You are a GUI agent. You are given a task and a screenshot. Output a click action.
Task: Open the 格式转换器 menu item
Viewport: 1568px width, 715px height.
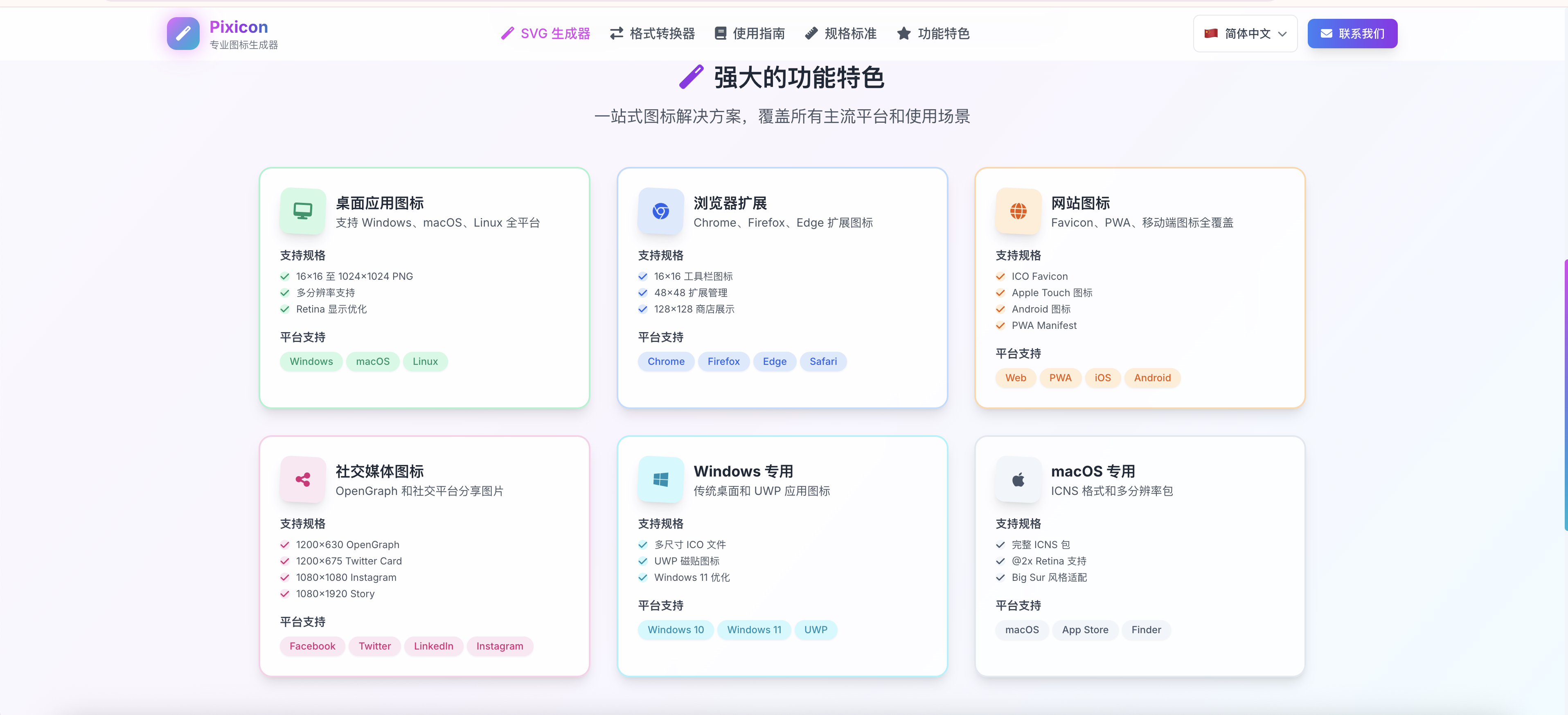point(653,34)
